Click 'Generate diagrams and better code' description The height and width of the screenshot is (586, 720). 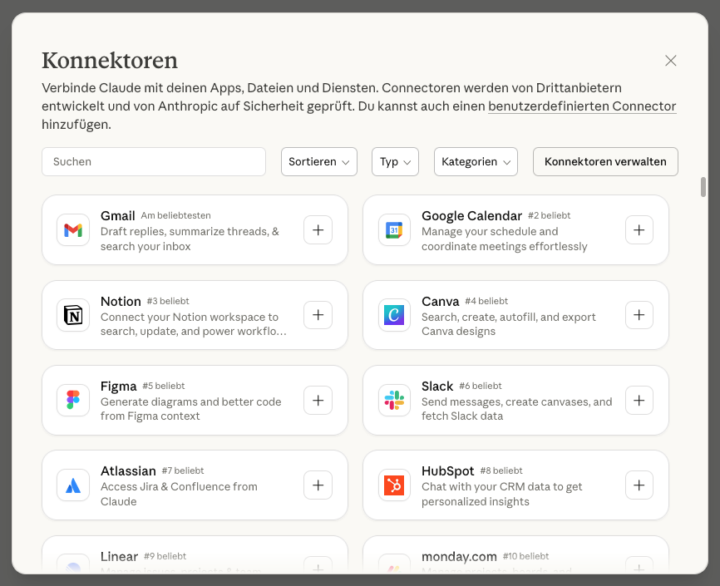(x=191, y=409)
